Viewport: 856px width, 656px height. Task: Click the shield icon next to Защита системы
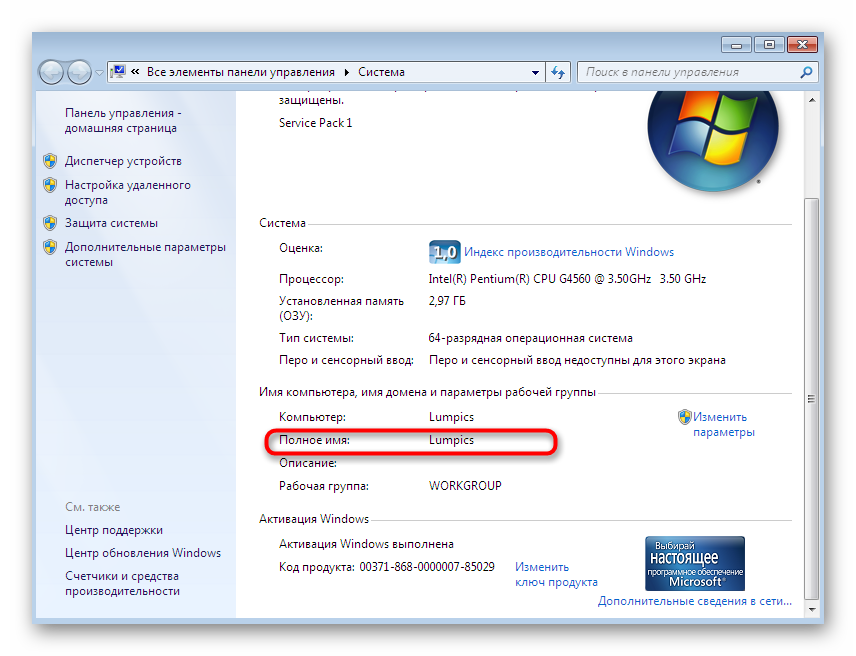tap(50, 223)
